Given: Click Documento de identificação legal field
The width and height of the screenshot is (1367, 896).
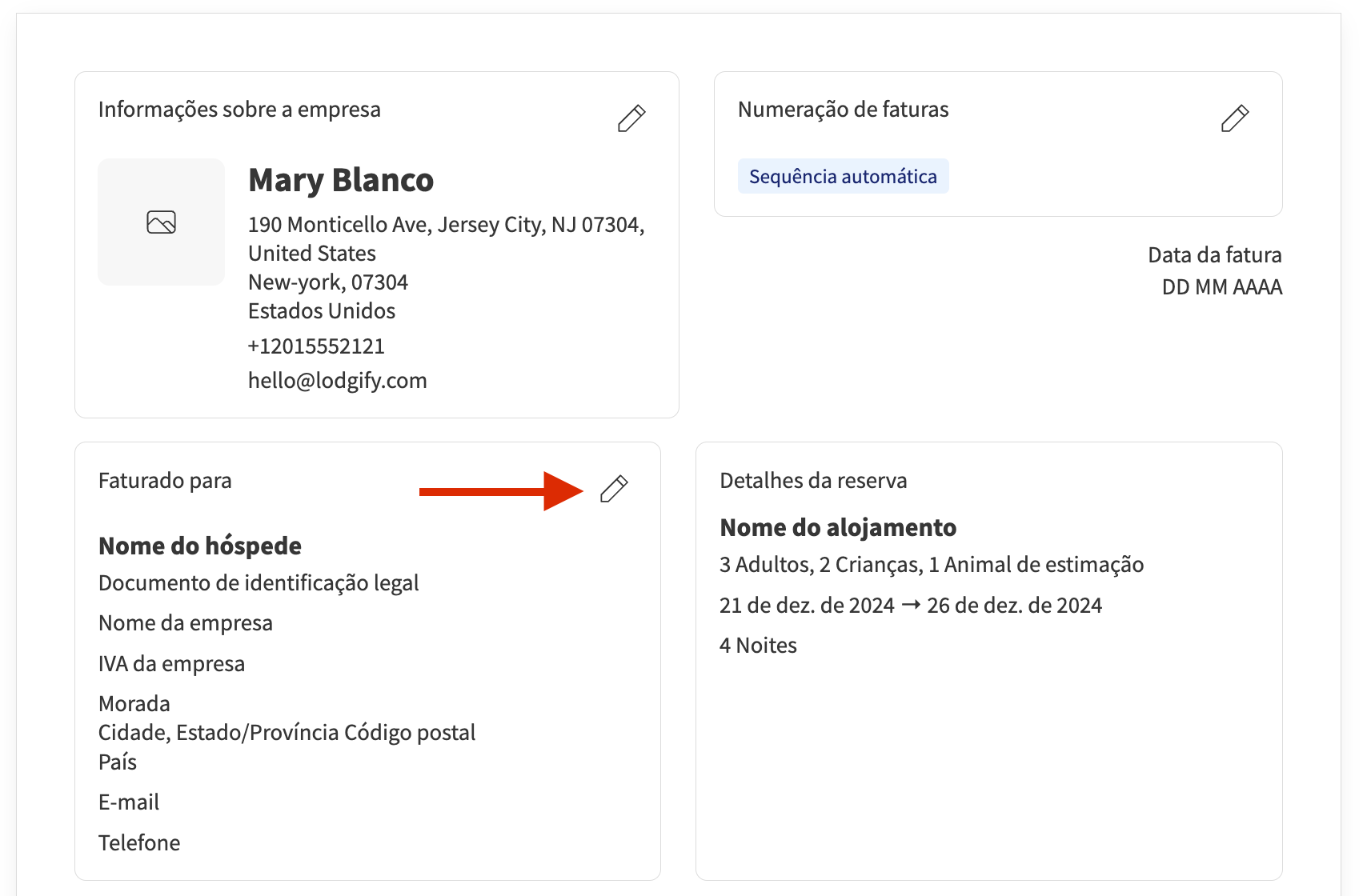Looking at the screenshot, I should coord(259,583).
